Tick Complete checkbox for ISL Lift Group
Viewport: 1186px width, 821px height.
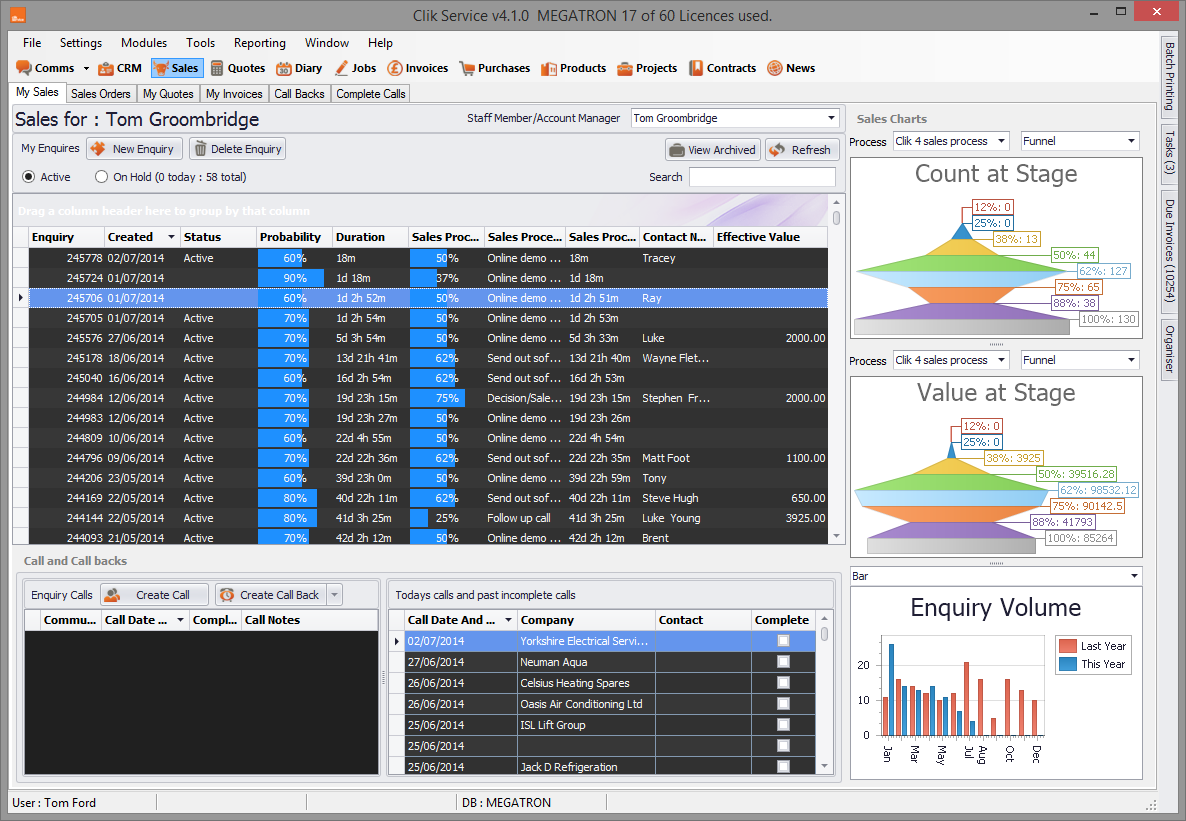[x=783, y=725]
